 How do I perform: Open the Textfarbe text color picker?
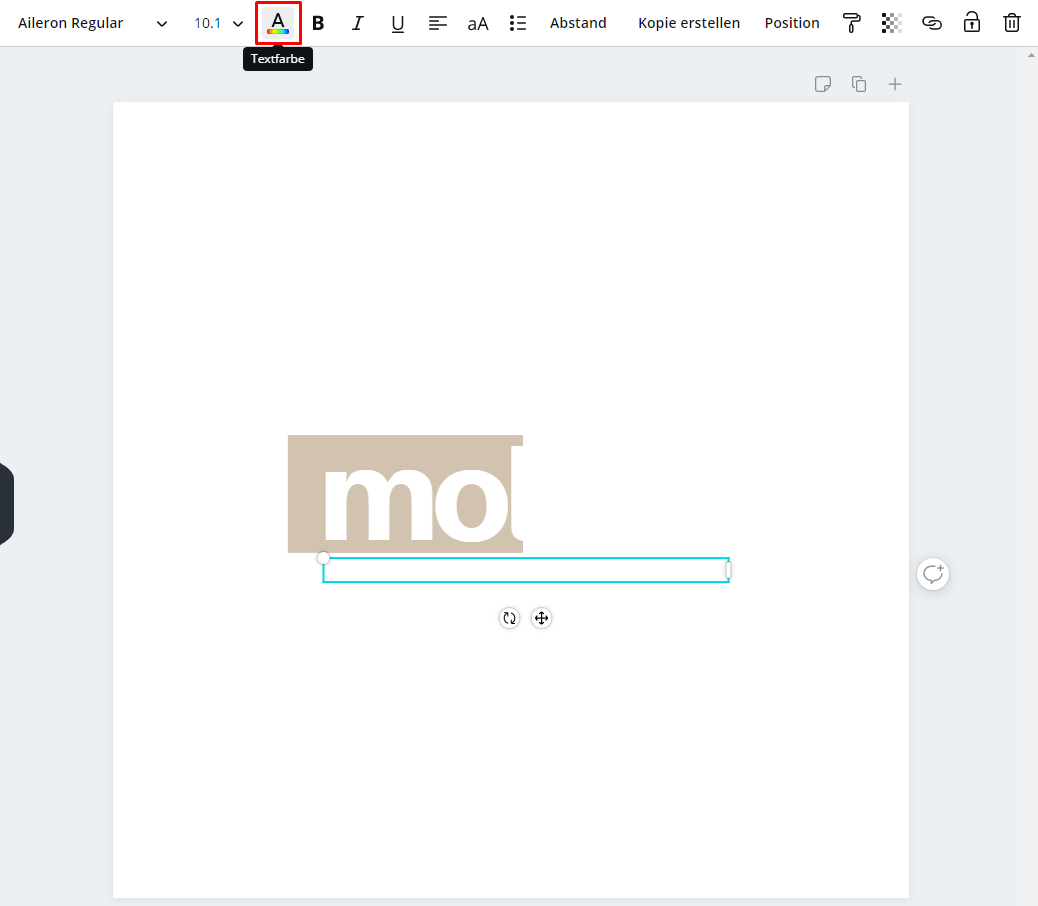click(x=278, y=23)
